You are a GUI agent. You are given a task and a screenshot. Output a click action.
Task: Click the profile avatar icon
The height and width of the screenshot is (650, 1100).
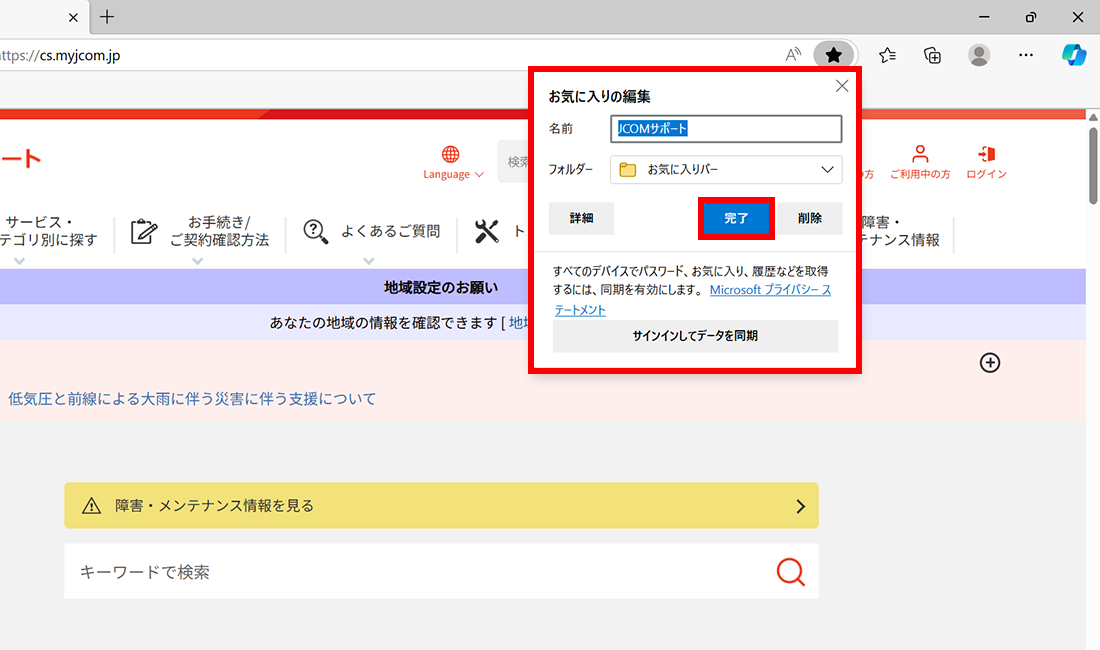click(979, 55)
